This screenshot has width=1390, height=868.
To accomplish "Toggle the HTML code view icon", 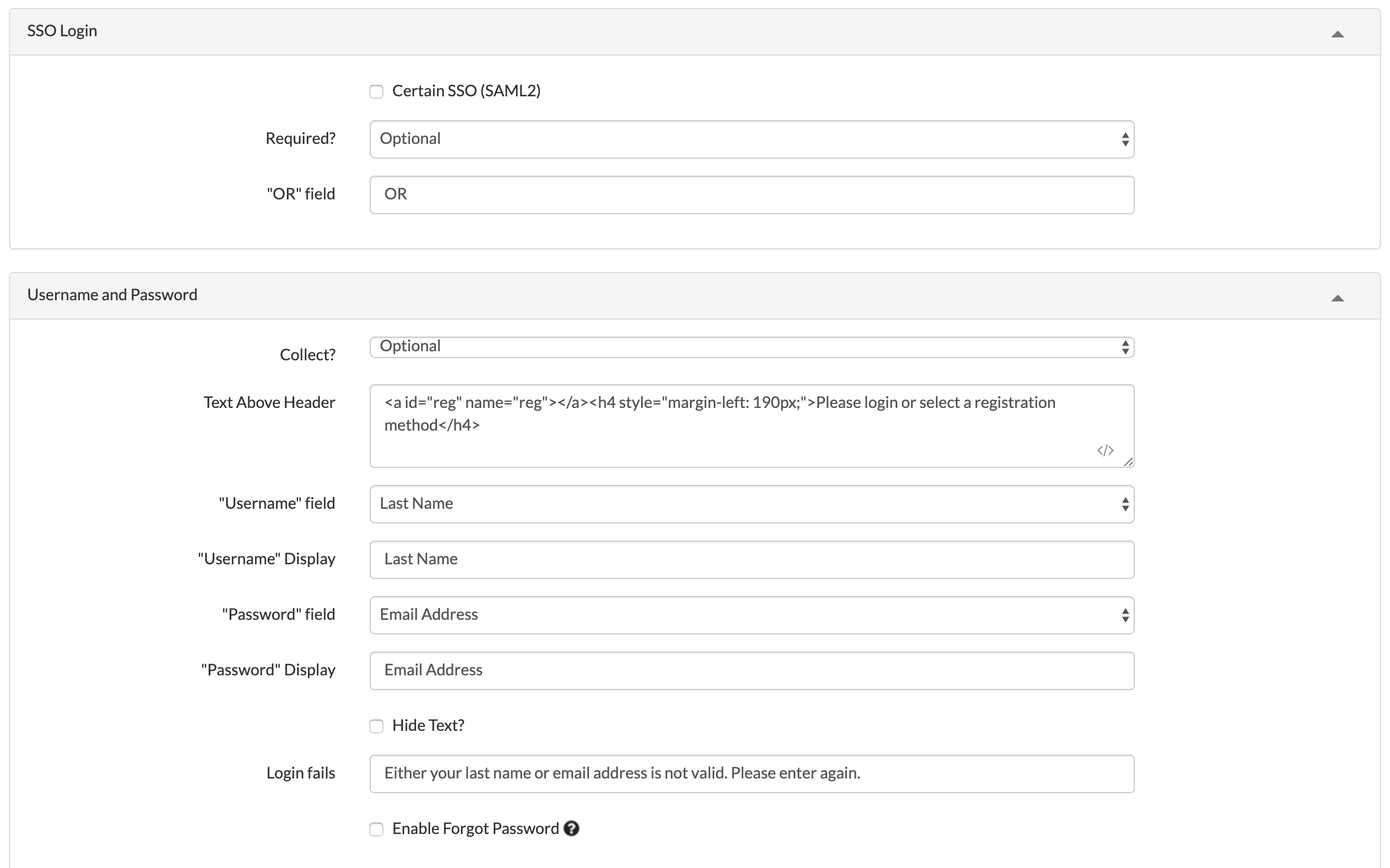I will 1105,450.
